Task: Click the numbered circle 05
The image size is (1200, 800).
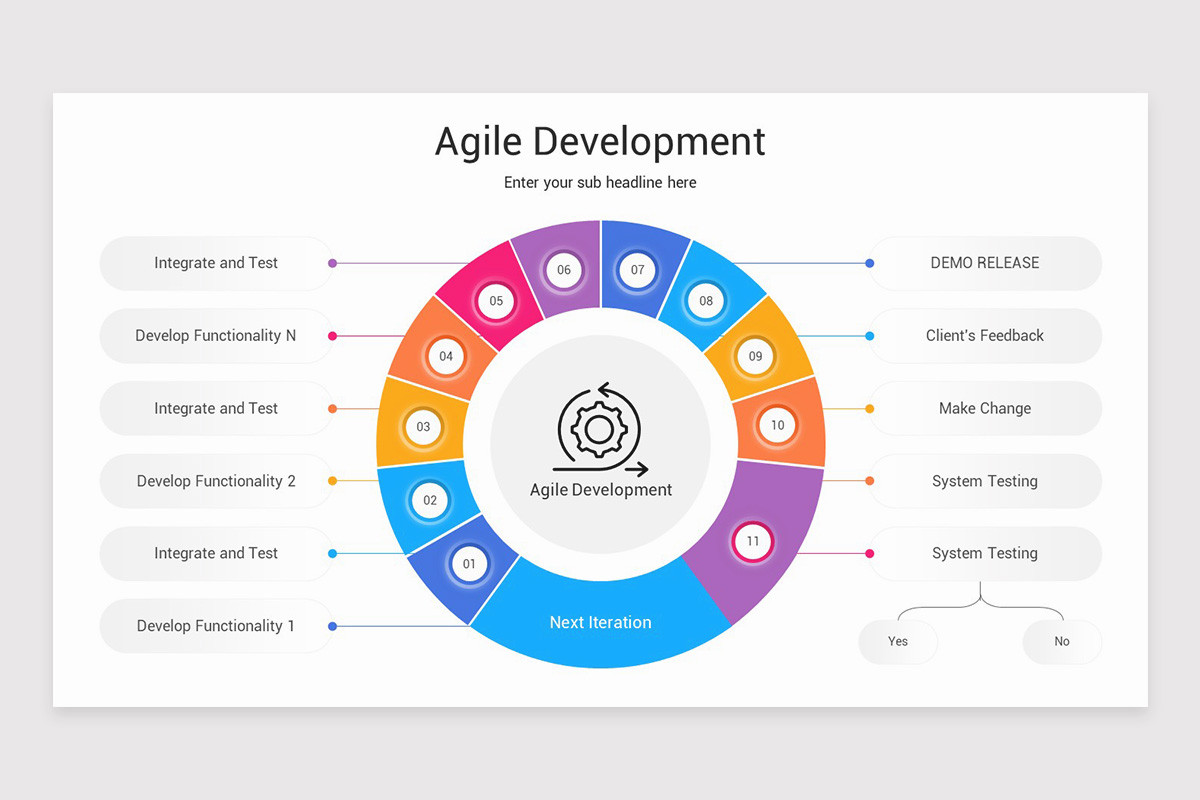Action: (x=495, y=300)
